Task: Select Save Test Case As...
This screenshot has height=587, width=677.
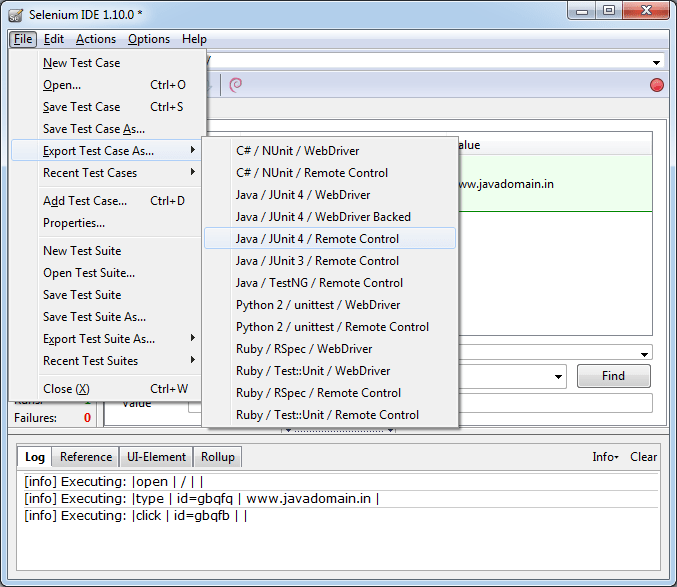Action: (107, 129)
